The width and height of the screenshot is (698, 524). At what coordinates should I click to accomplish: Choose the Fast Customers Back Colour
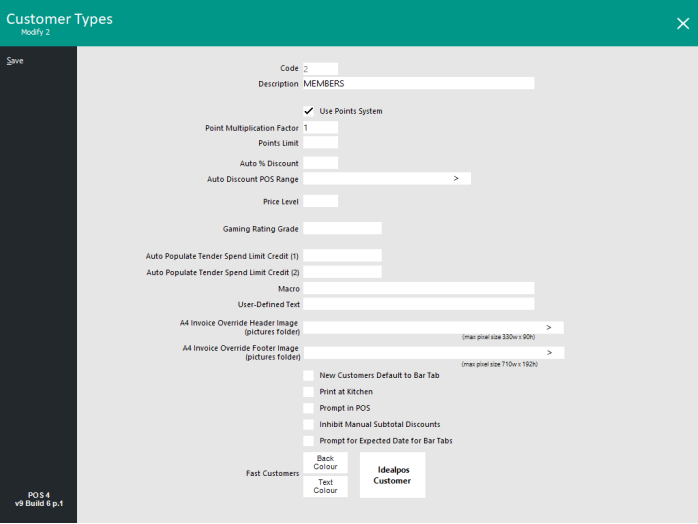coord(325,463)
